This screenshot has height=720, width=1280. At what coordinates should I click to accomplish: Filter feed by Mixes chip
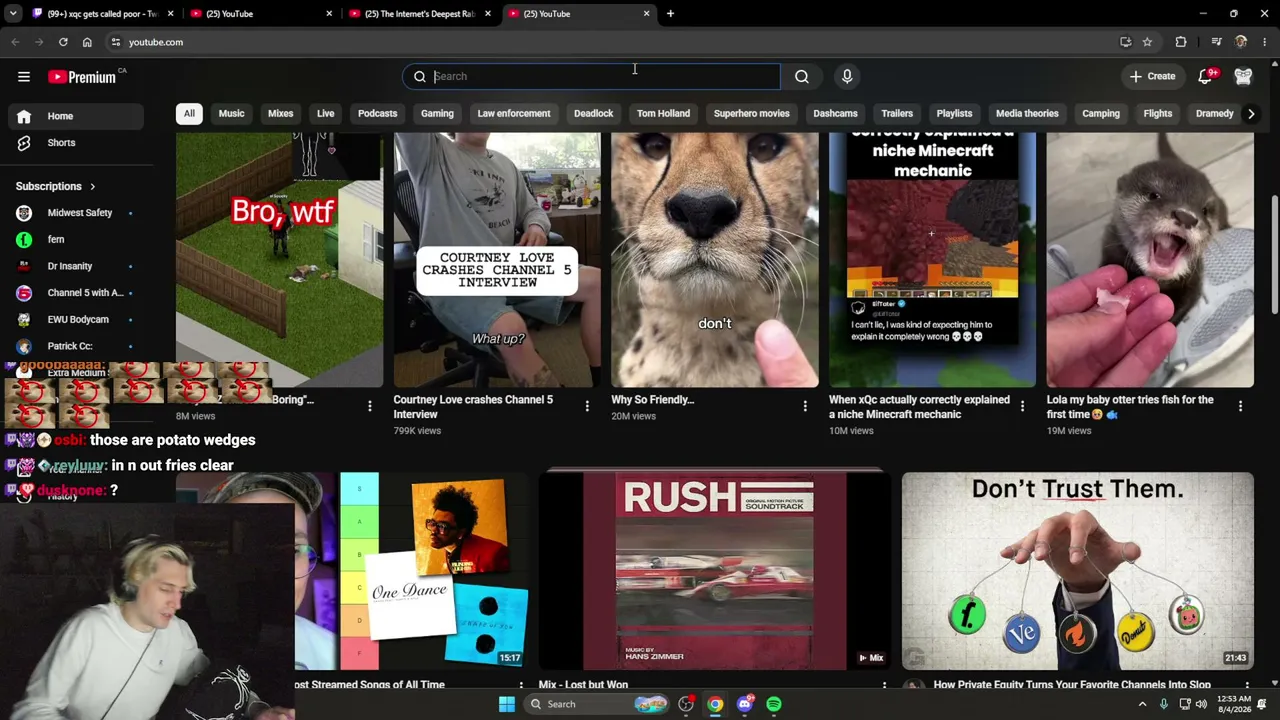click(280, 113)
